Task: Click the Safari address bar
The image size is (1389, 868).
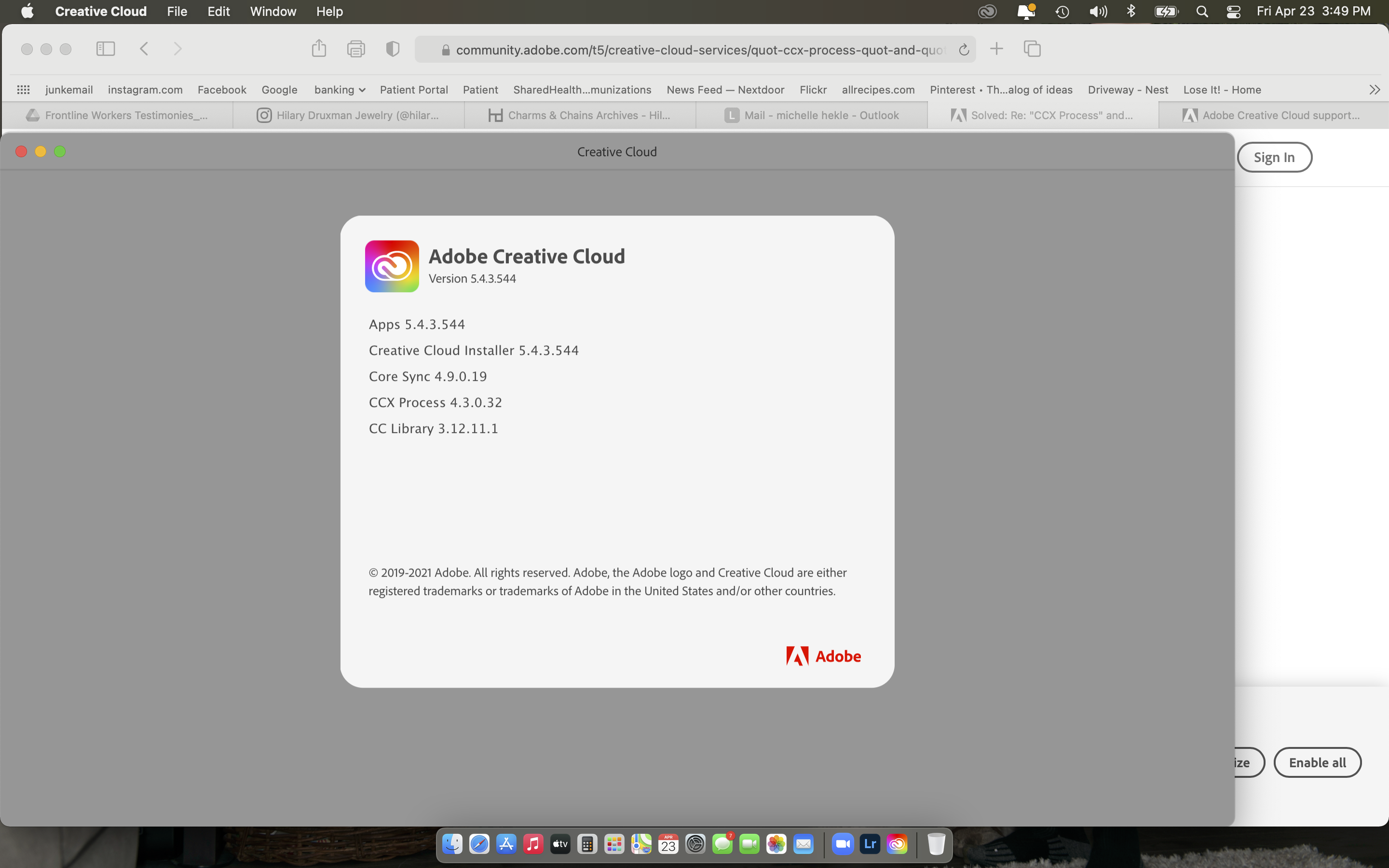Action: tap(689, 49)
